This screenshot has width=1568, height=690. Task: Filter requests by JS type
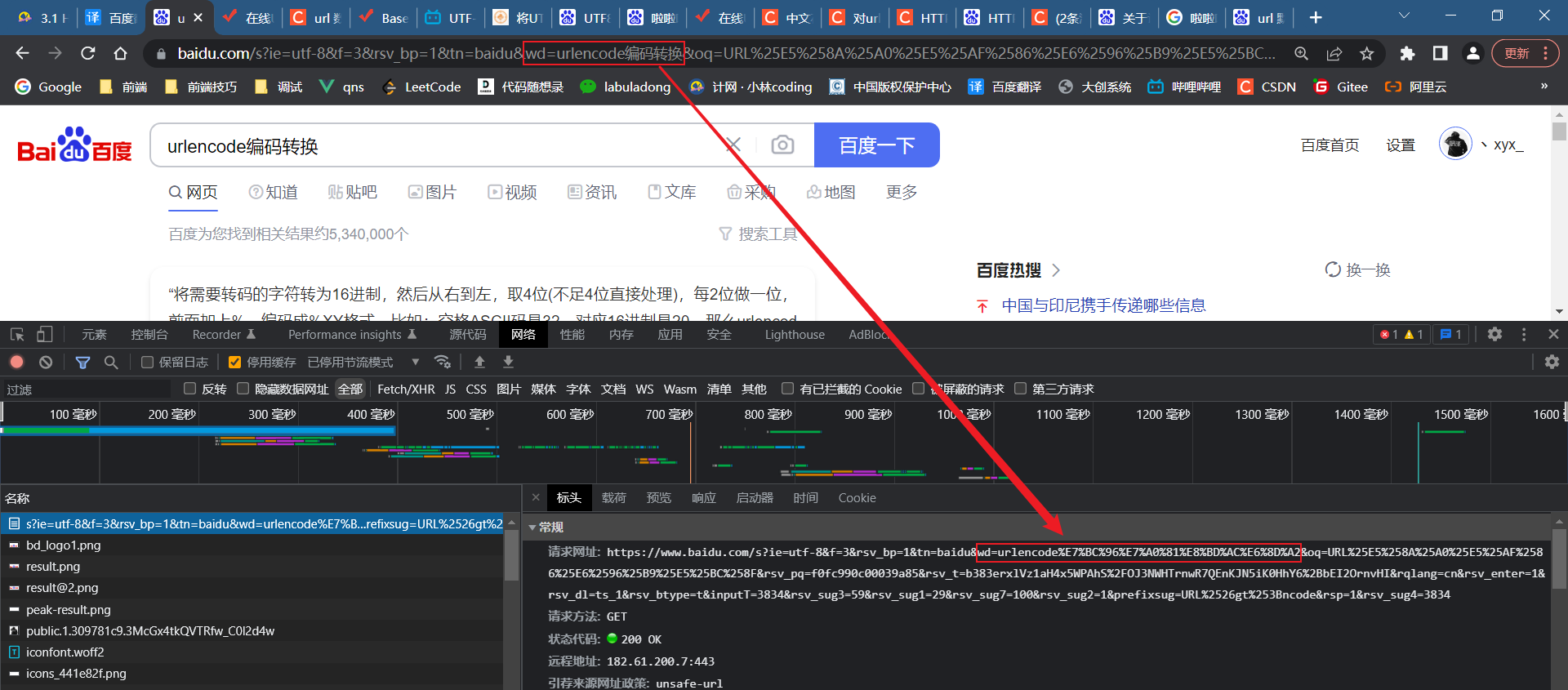(x=451, y=390)
